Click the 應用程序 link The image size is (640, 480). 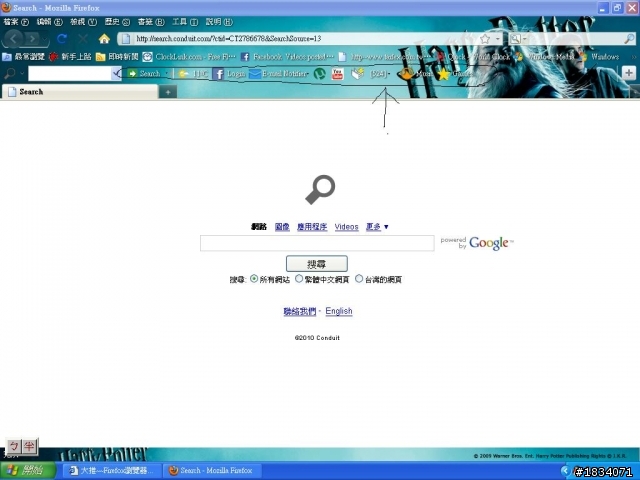(312, 227)
